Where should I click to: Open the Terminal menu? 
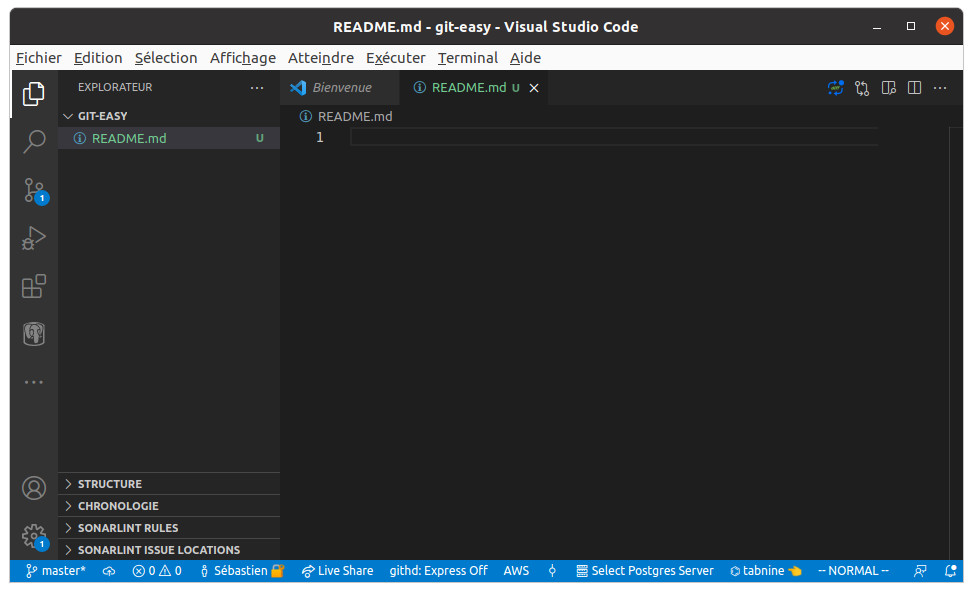click(x=468, y=58)
